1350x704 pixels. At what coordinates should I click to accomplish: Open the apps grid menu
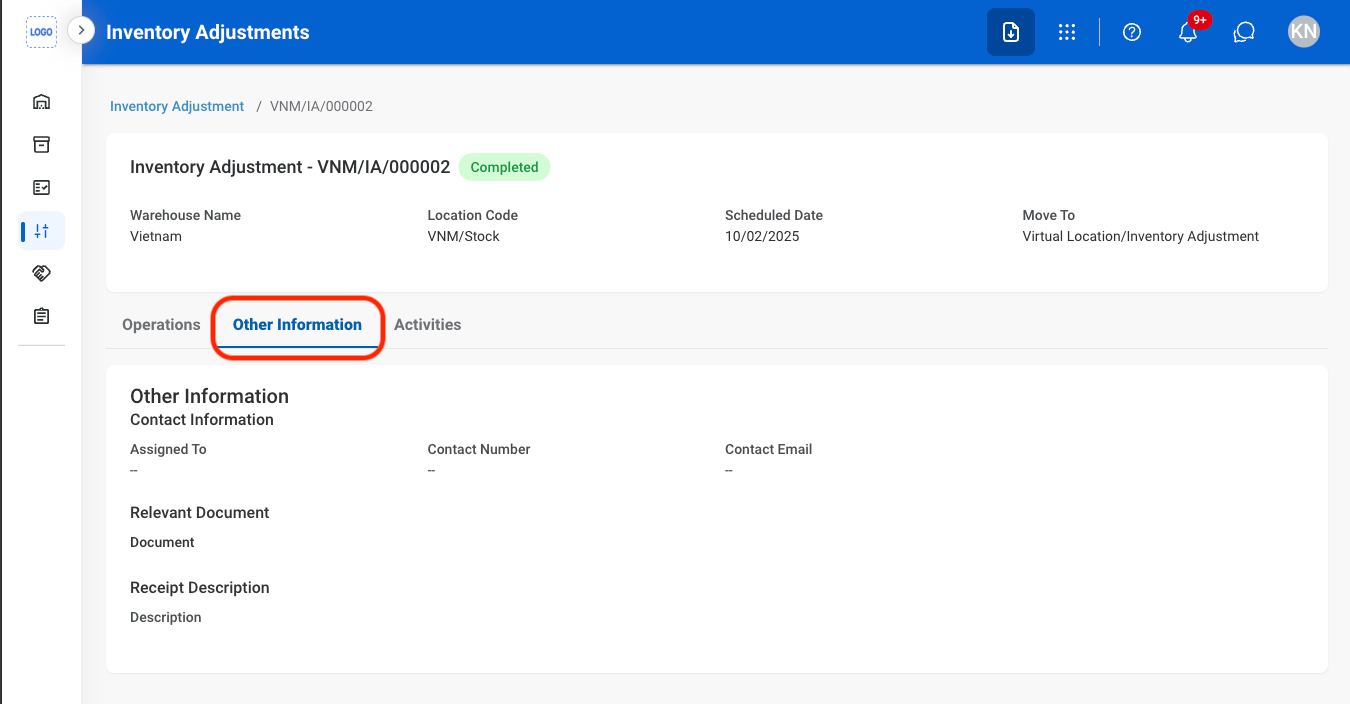(x=1067, y=32)
